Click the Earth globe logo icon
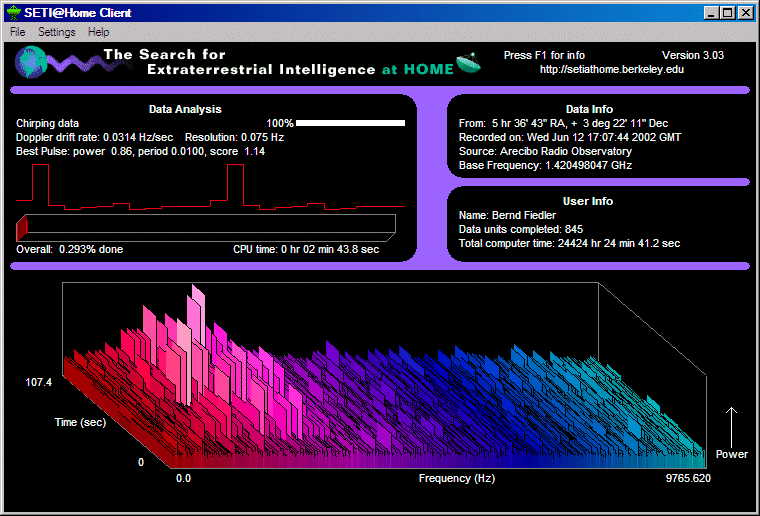 click(x=31, y=62)
